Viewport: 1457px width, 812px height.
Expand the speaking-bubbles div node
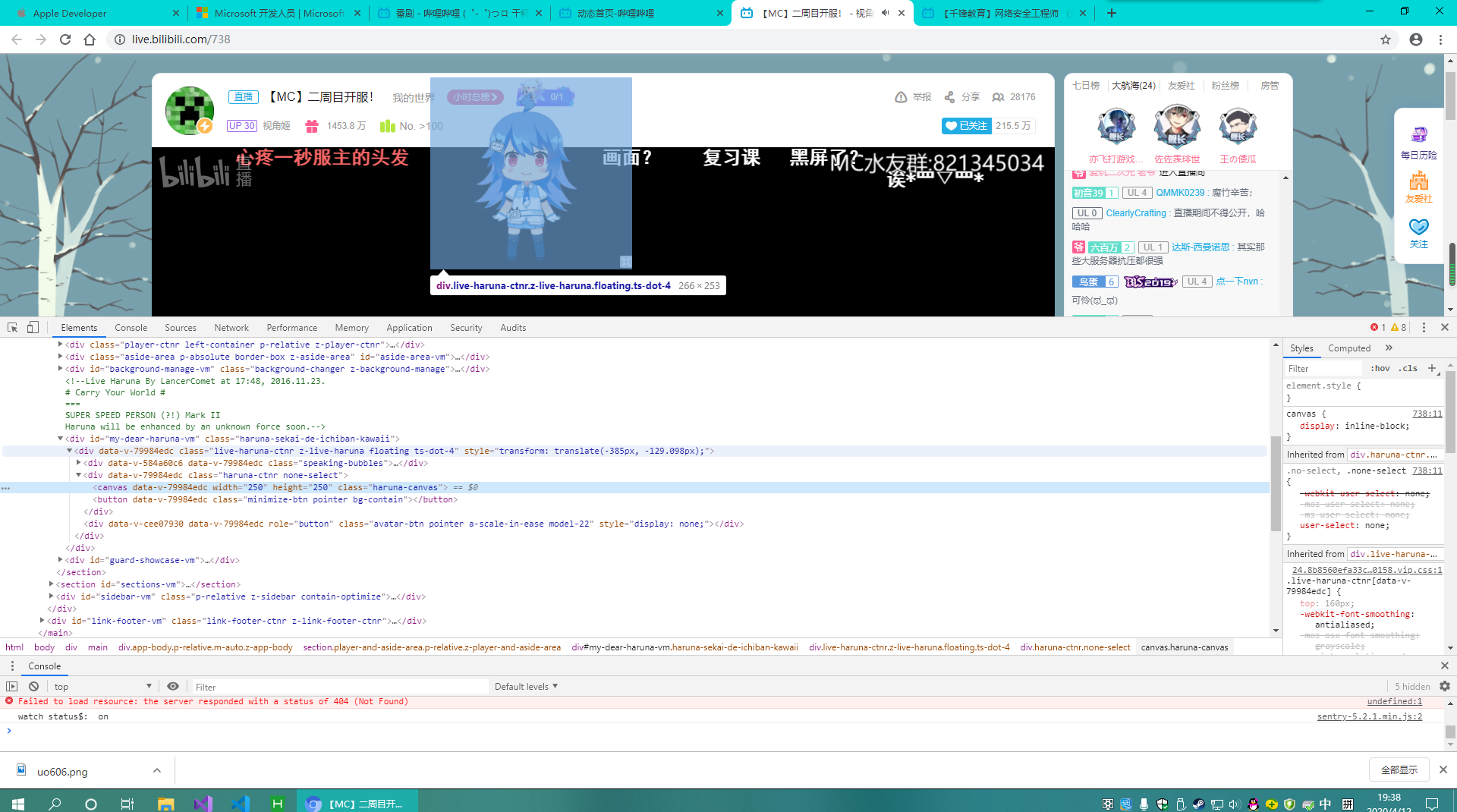tap(78, 463)
